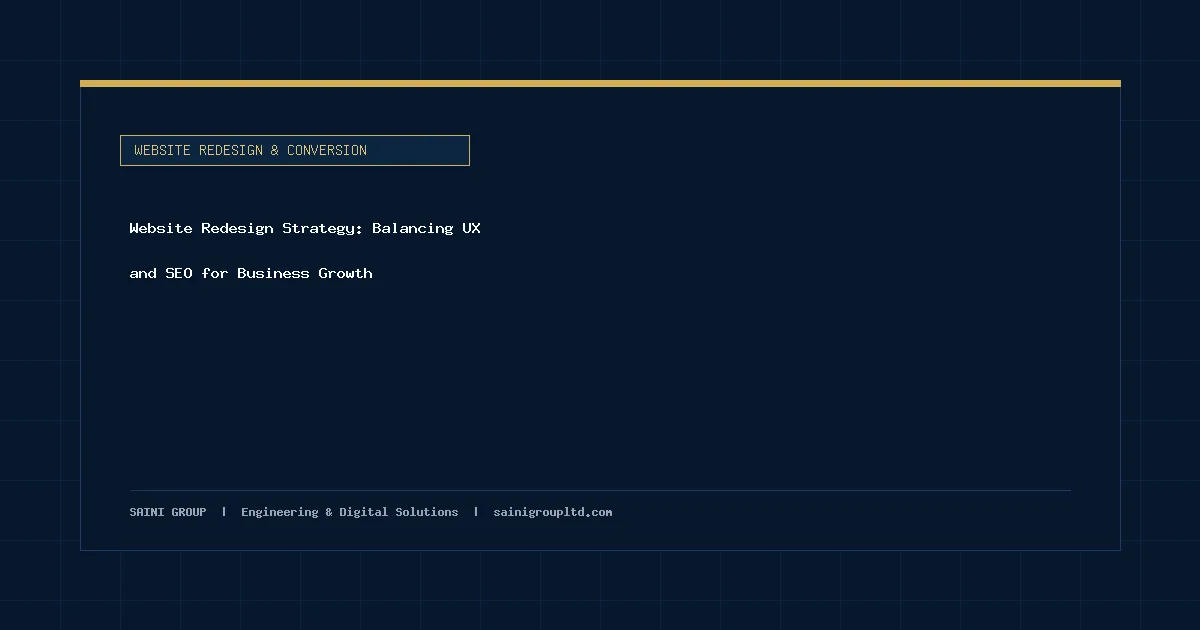Click the separator bar after SAINI GROUP
The width and height of the screenshot is (1200, 630).
coord(224,512)
